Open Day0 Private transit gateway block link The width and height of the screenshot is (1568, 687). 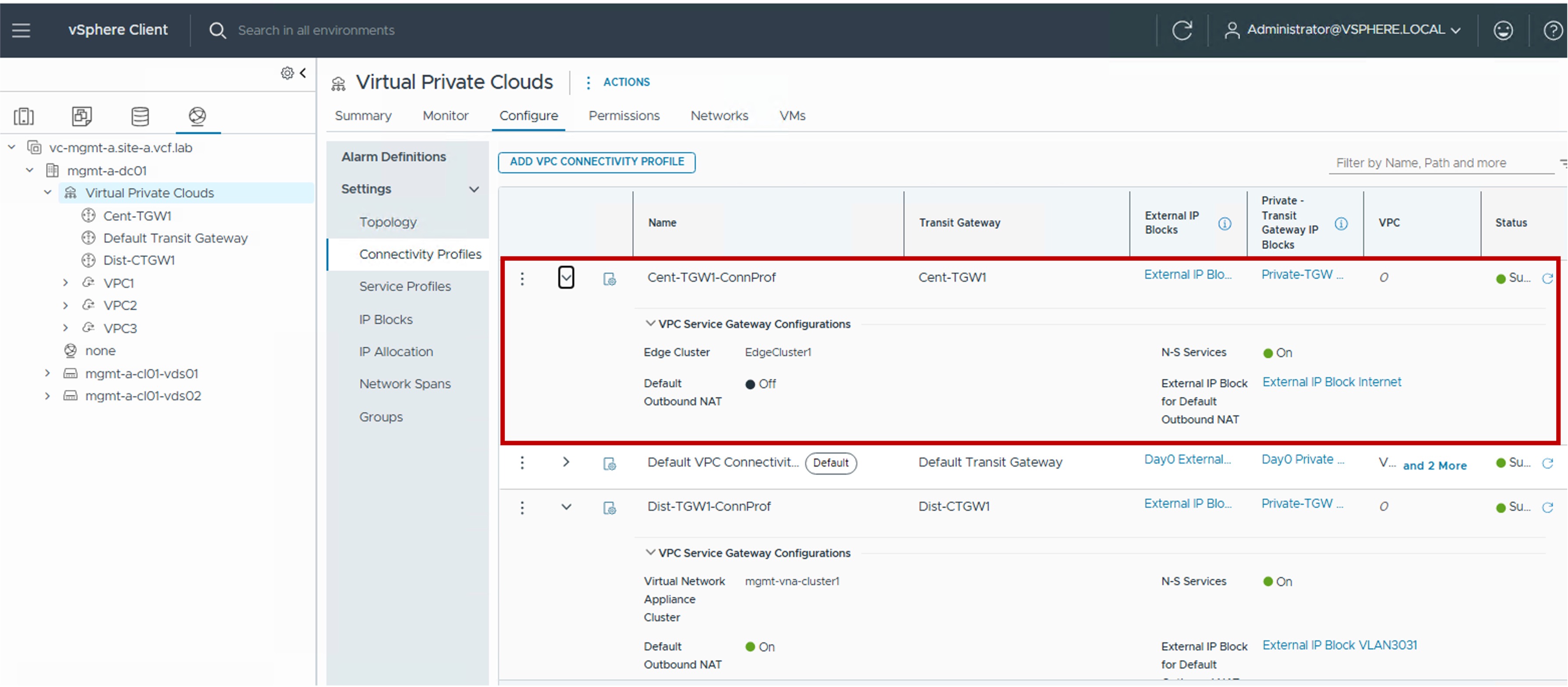[x=1302, y=460]
